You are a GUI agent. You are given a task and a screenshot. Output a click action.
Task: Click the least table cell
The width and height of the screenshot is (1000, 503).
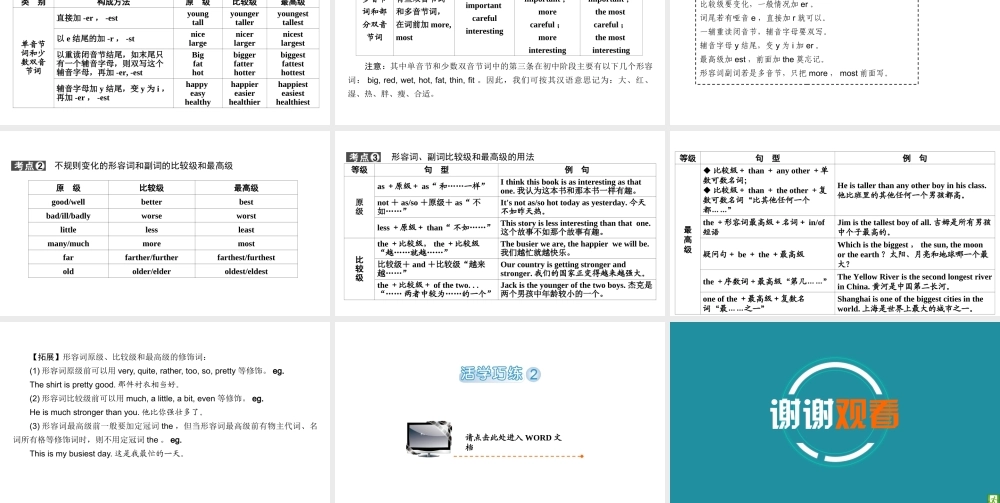(x=246, y=230)
